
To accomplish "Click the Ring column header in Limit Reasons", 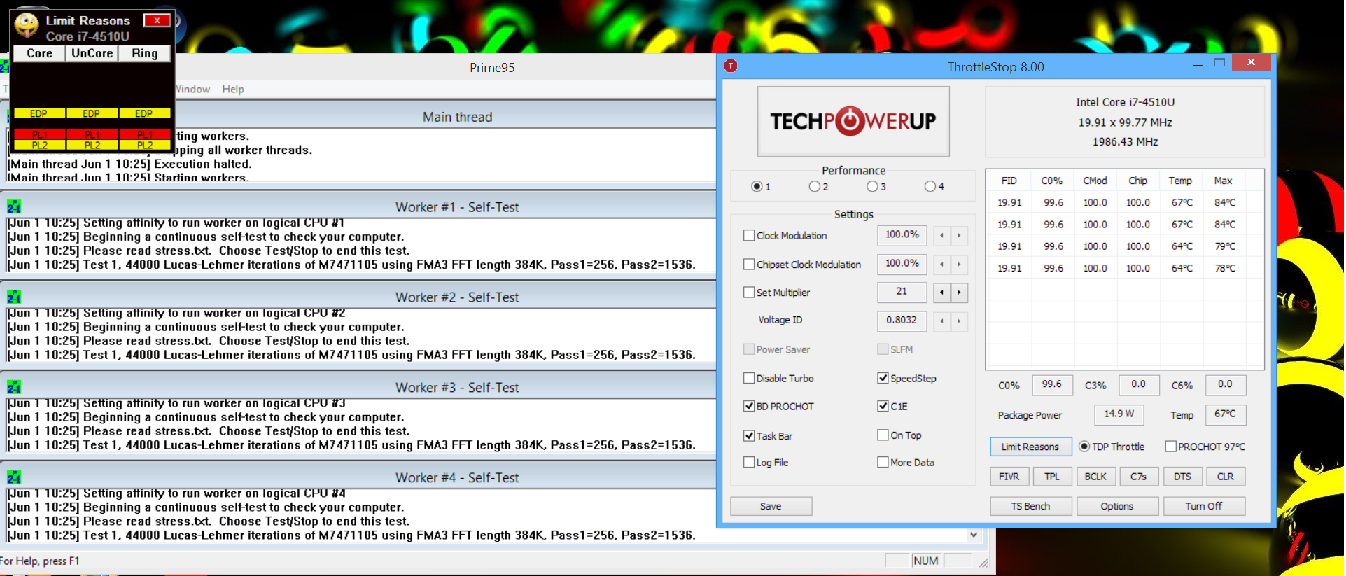I will (x=145, y=53).
